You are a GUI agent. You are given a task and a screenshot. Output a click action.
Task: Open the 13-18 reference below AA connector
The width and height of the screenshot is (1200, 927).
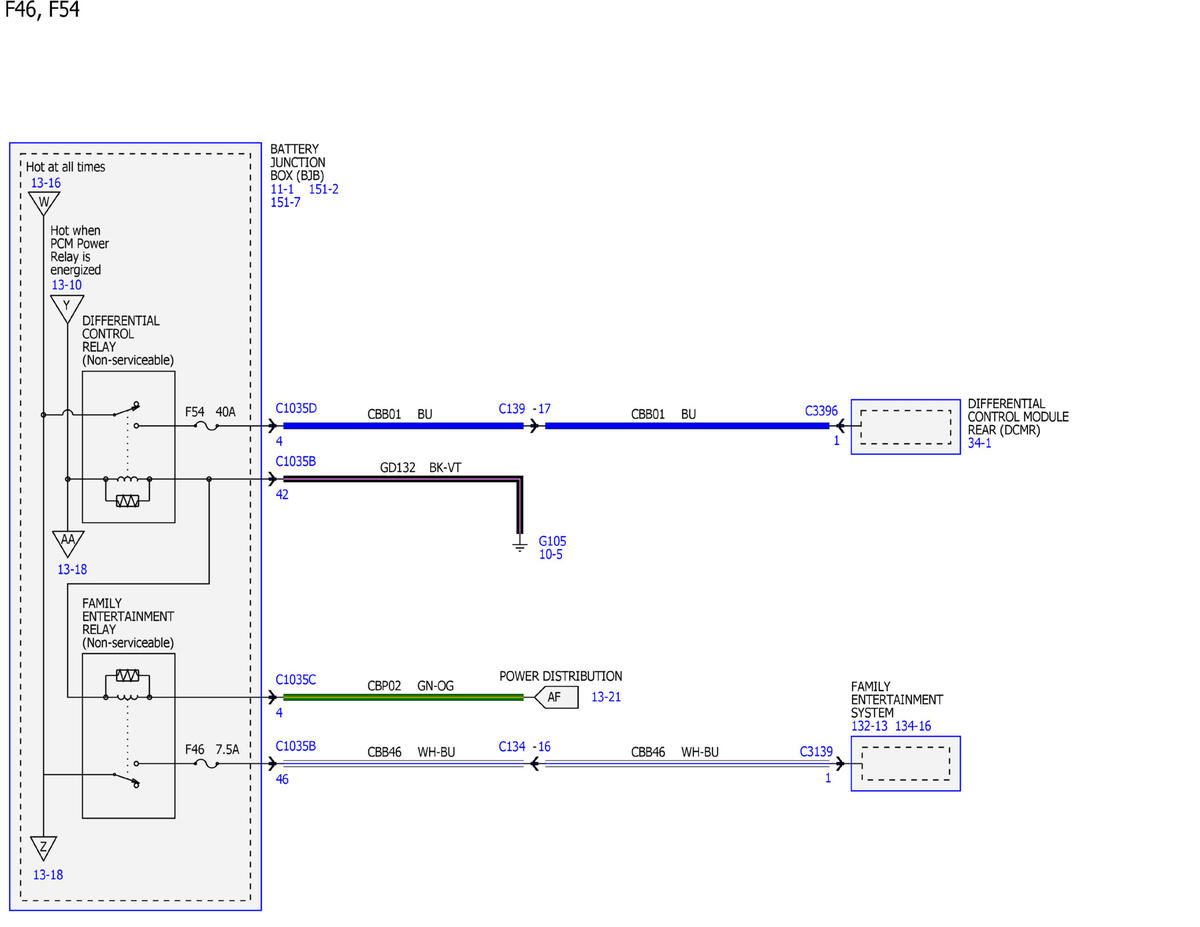click(x=73, y=569)
